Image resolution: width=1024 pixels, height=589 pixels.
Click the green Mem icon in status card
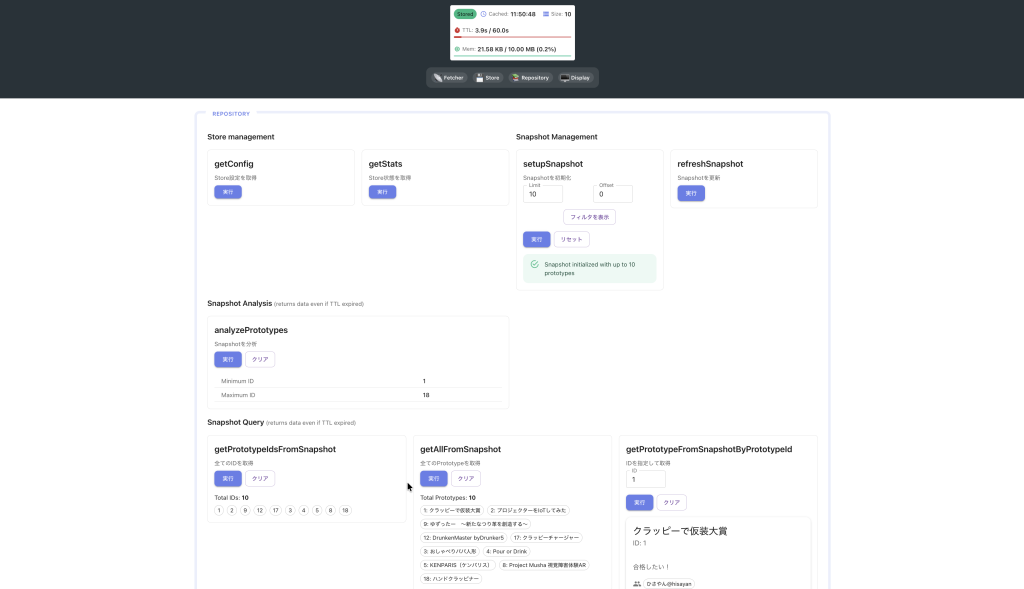(457, 48)
